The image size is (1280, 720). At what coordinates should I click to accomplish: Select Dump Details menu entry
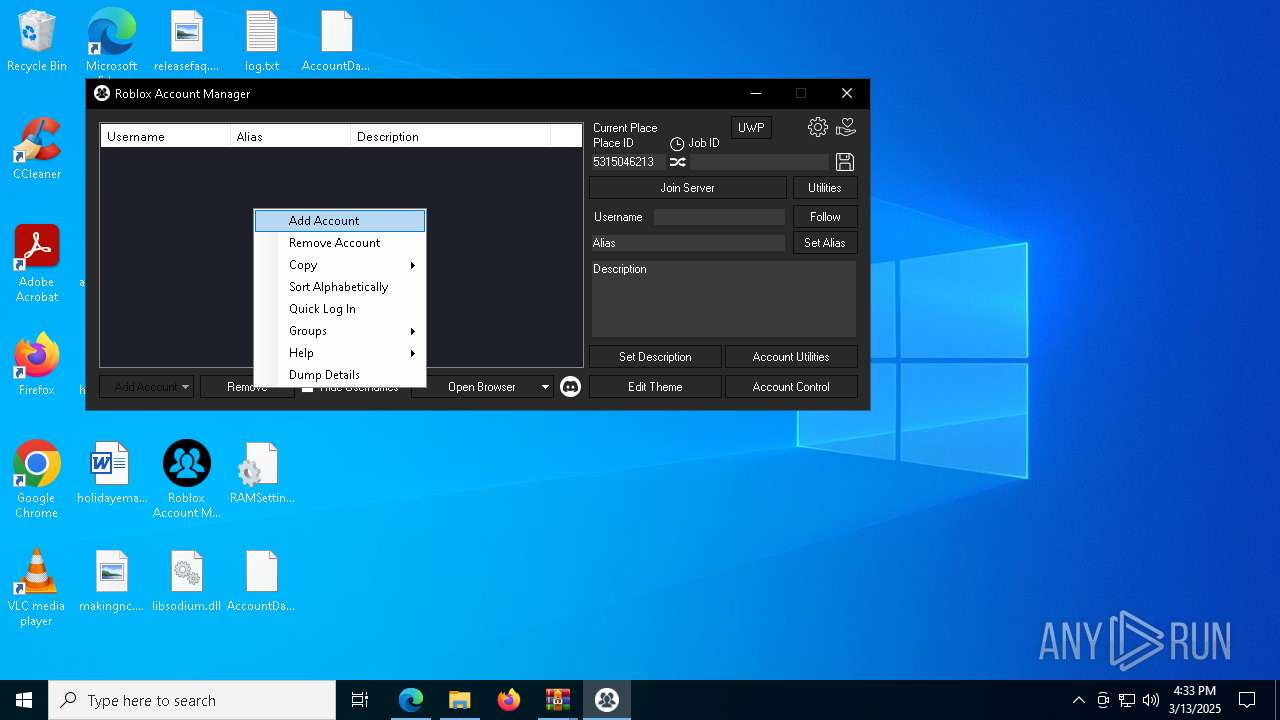340,375
